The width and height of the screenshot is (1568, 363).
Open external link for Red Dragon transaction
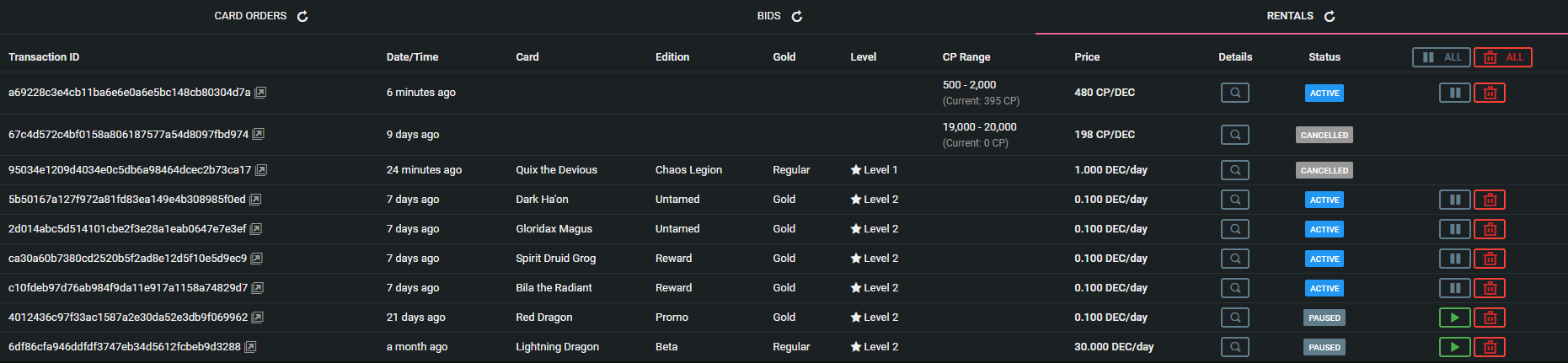click(258, 318)
